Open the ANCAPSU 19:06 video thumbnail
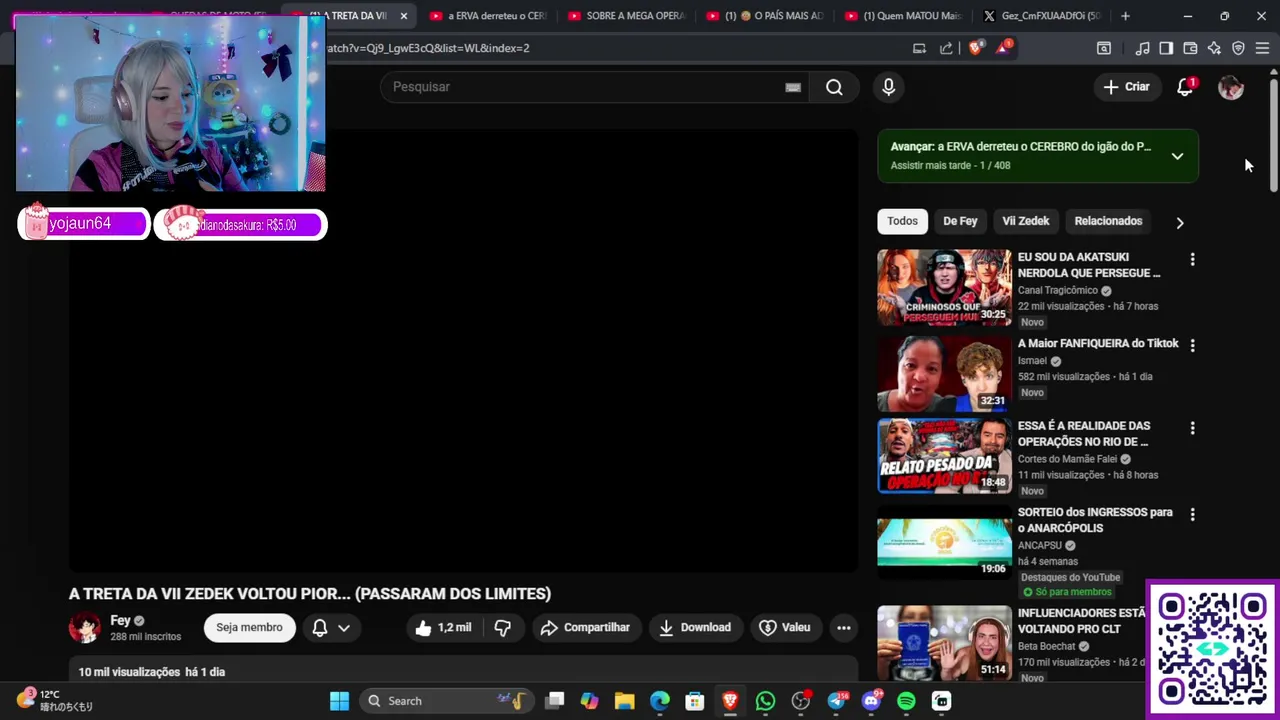 pos(944,543)
